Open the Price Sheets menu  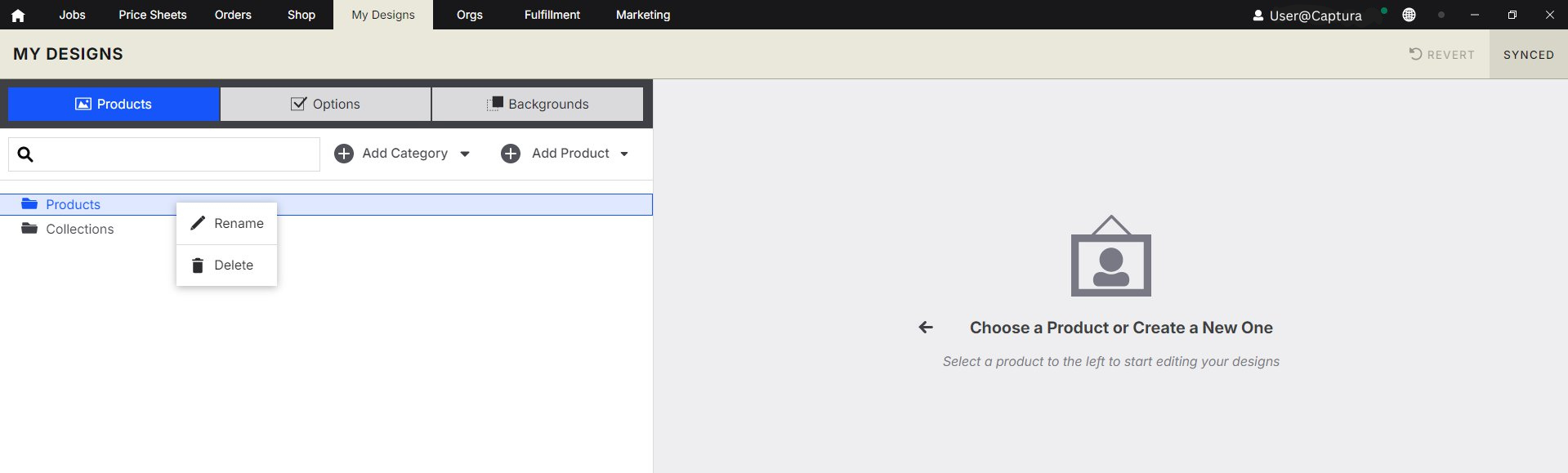(x=153, y=15)
